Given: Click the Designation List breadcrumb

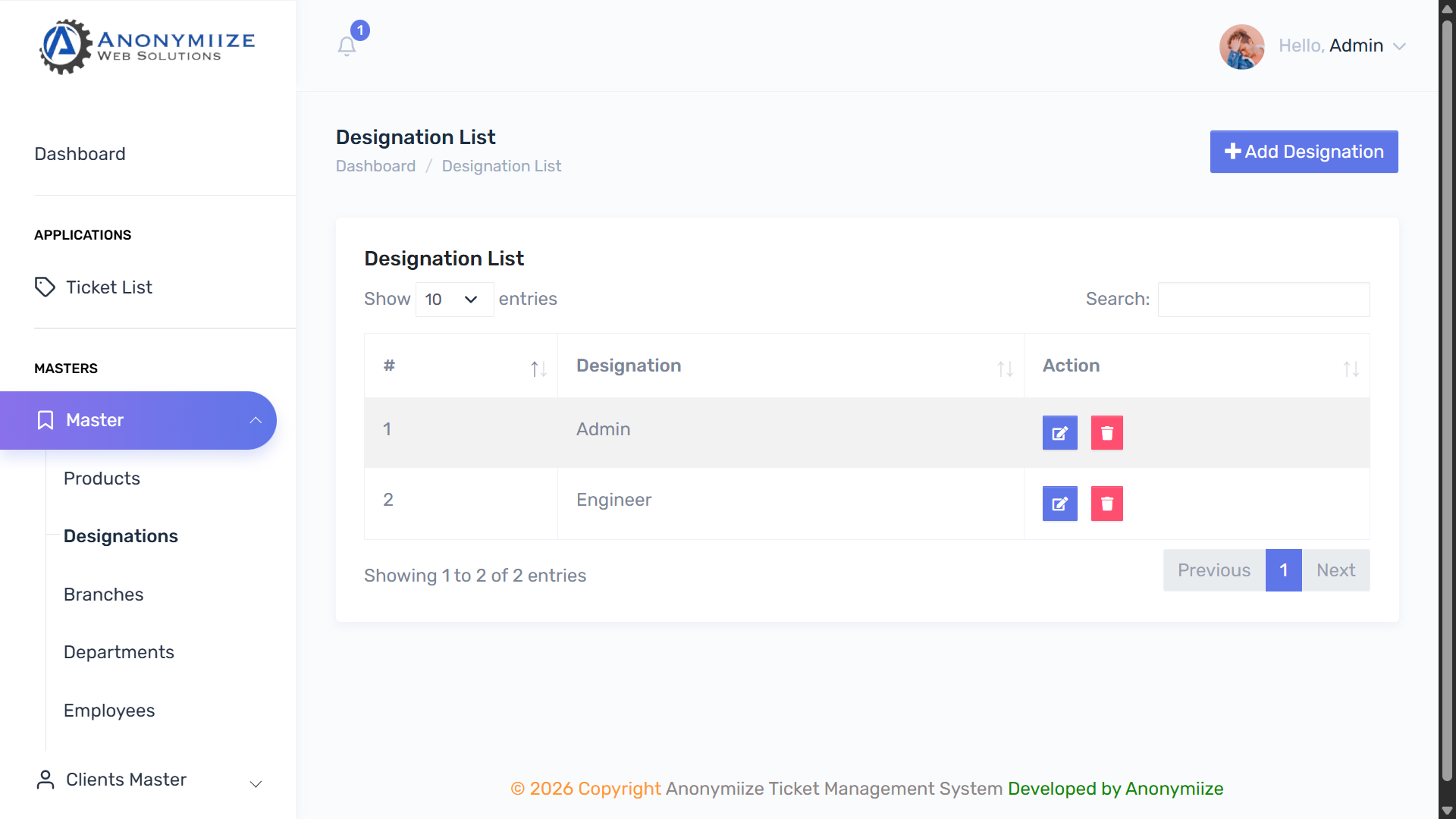Looking at the screenshot, I should click(501, 166).
